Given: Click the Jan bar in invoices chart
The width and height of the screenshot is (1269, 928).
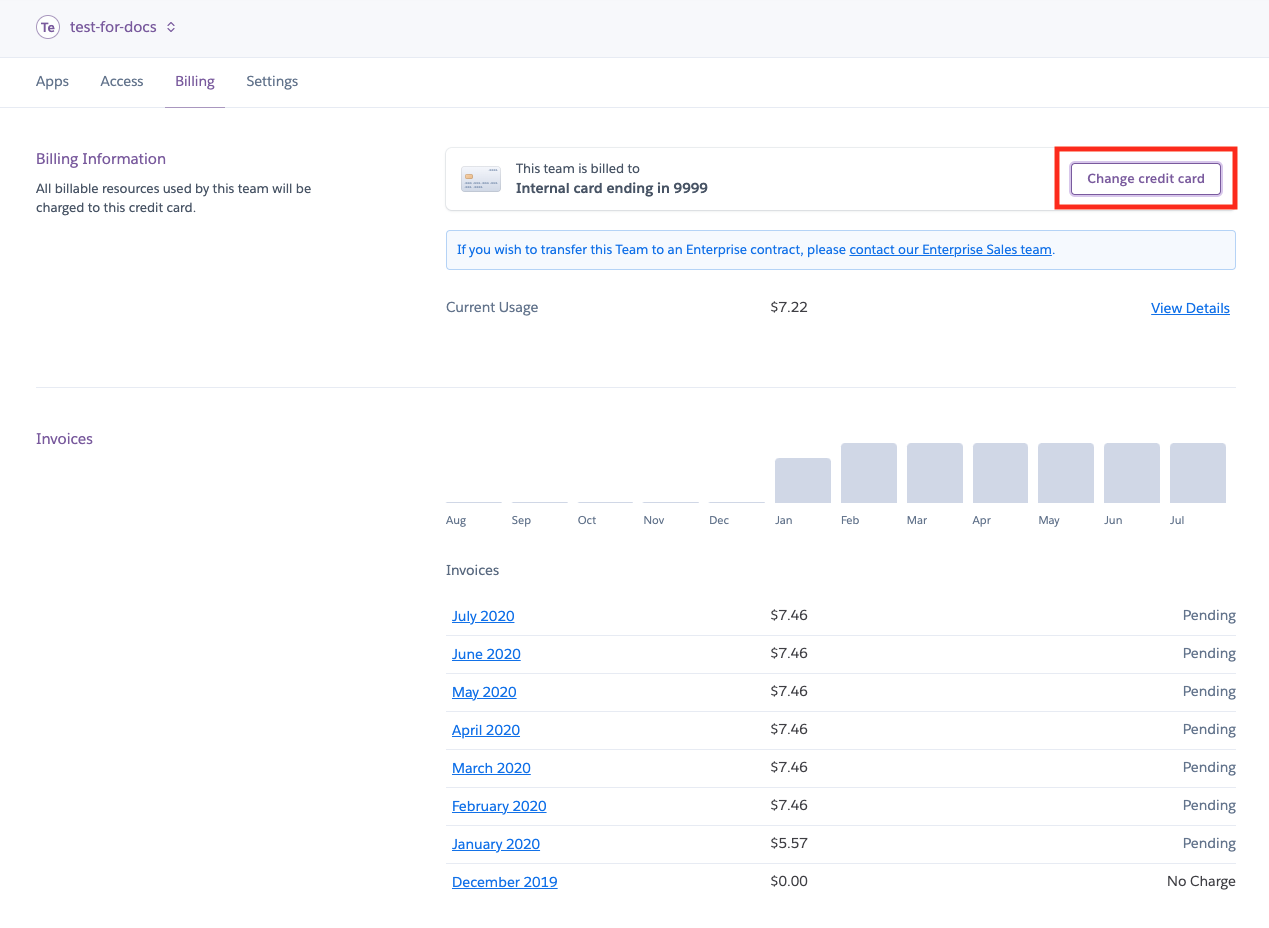Looking at the screenshot, I should point(803,481).
